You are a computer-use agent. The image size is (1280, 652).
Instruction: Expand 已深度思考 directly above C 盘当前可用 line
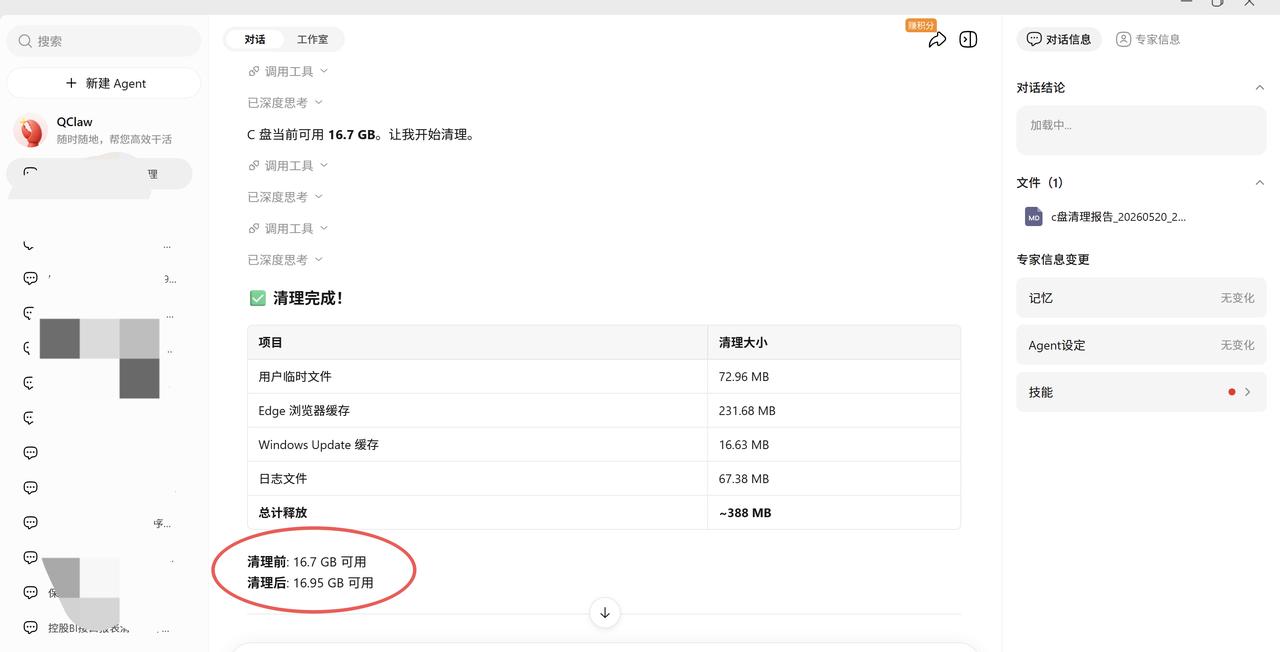point(285,103)
